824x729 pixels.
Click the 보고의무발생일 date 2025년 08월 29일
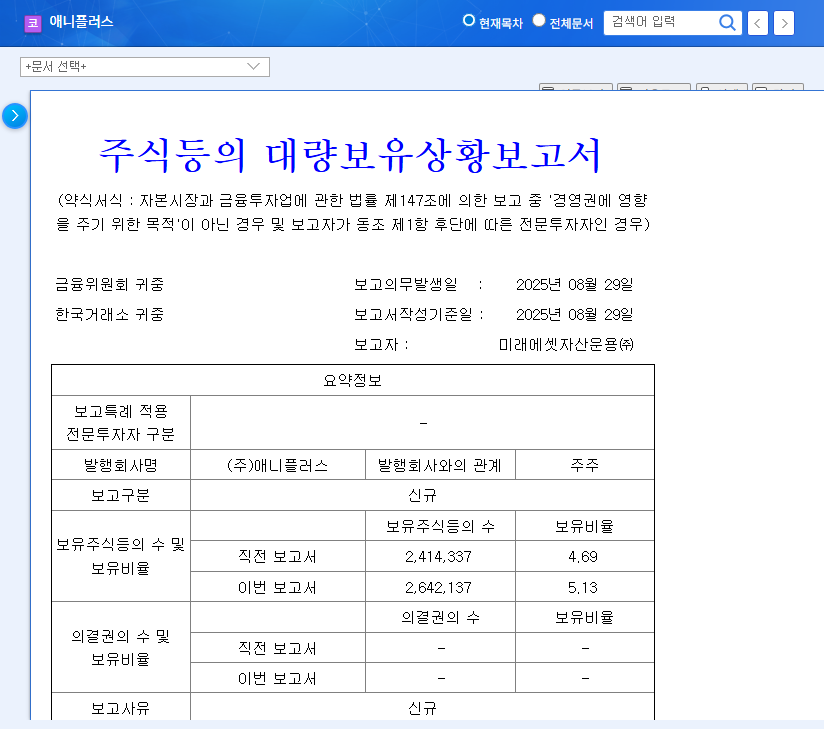(x=574, y=284)
